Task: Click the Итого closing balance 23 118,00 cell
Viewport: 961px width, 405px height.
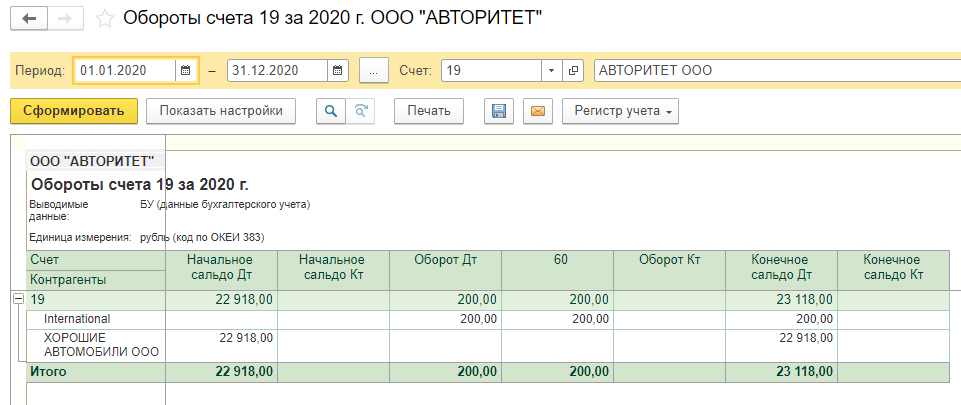Action: tap(780, 371)
